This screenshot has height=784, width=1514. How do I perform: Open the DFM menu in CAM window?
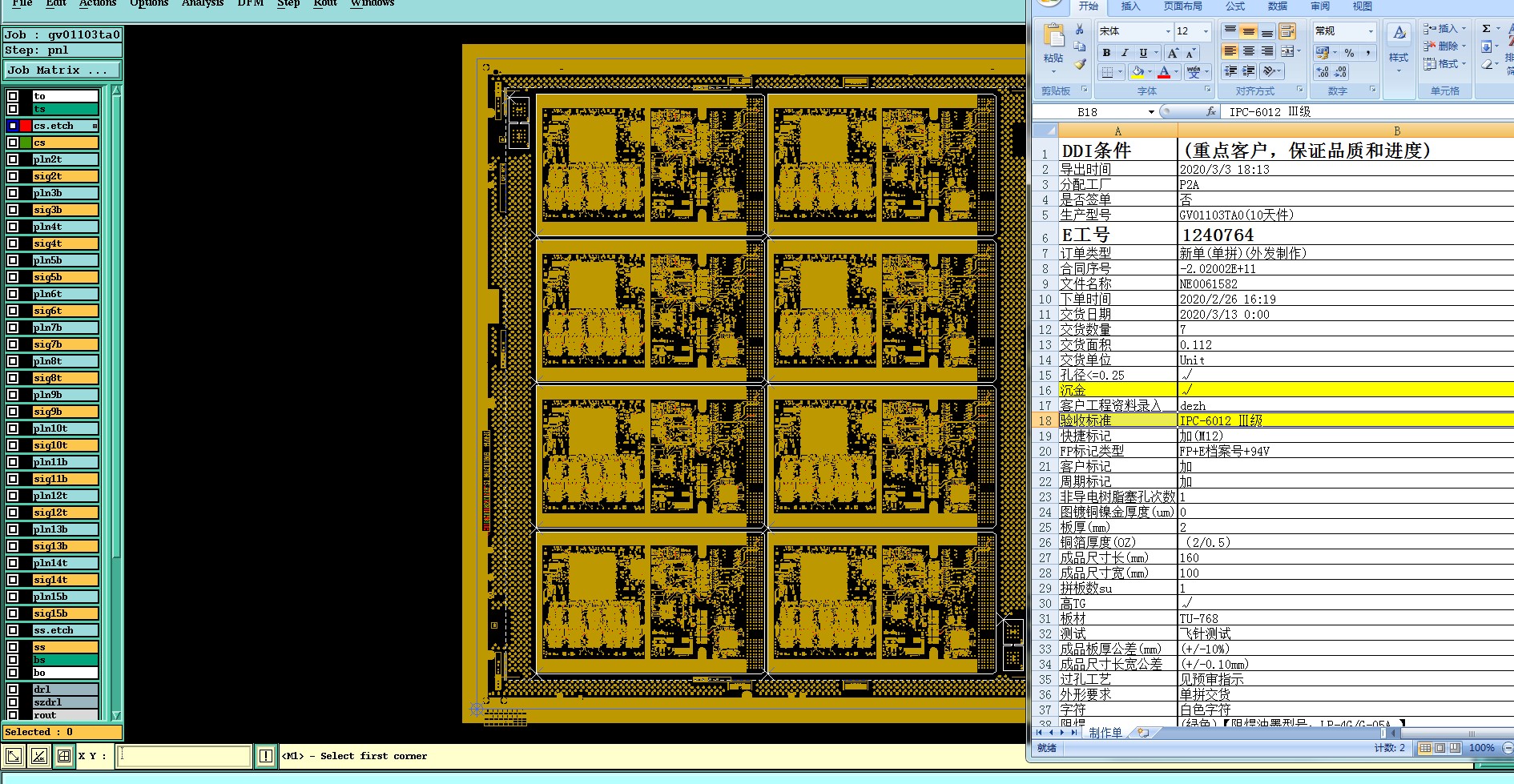251,3
